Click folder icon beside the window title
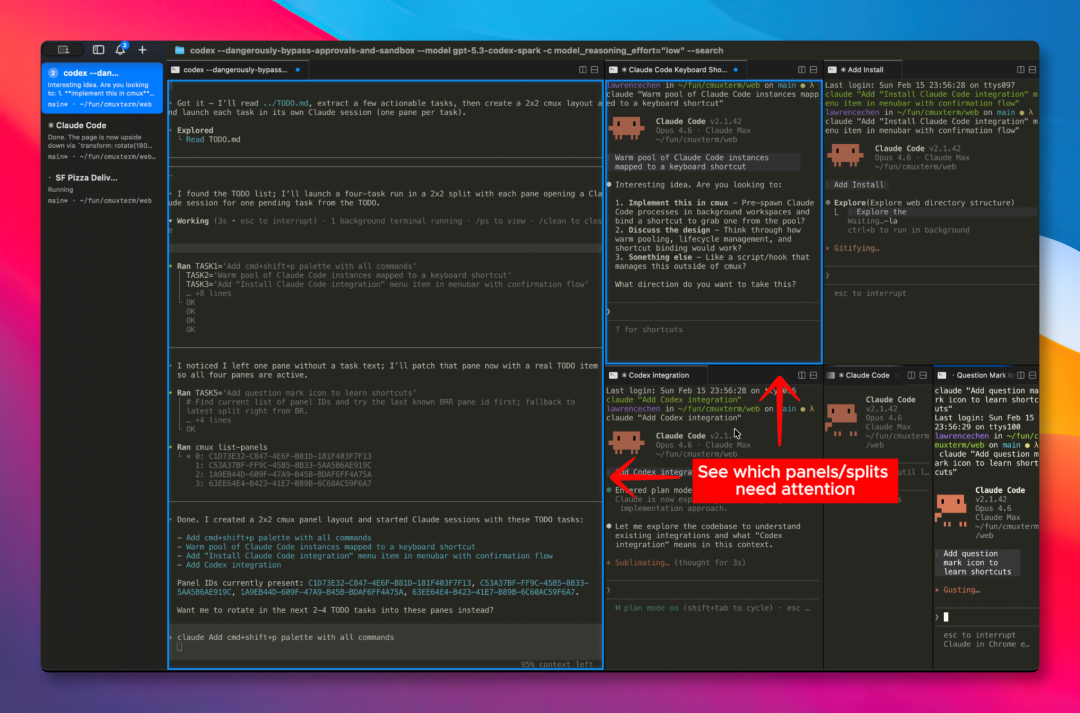The height and width of the screenshot is (713, 1080). pos(180,50)
